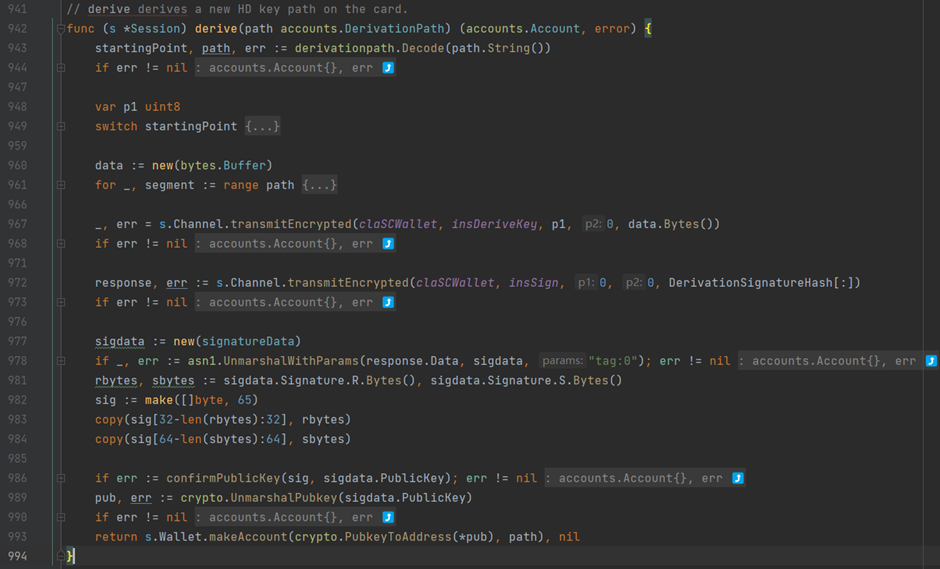This screenshot has width=940, height=569.
Task: Click the {...} placeholder after range path
Action: tap(320, 185)
